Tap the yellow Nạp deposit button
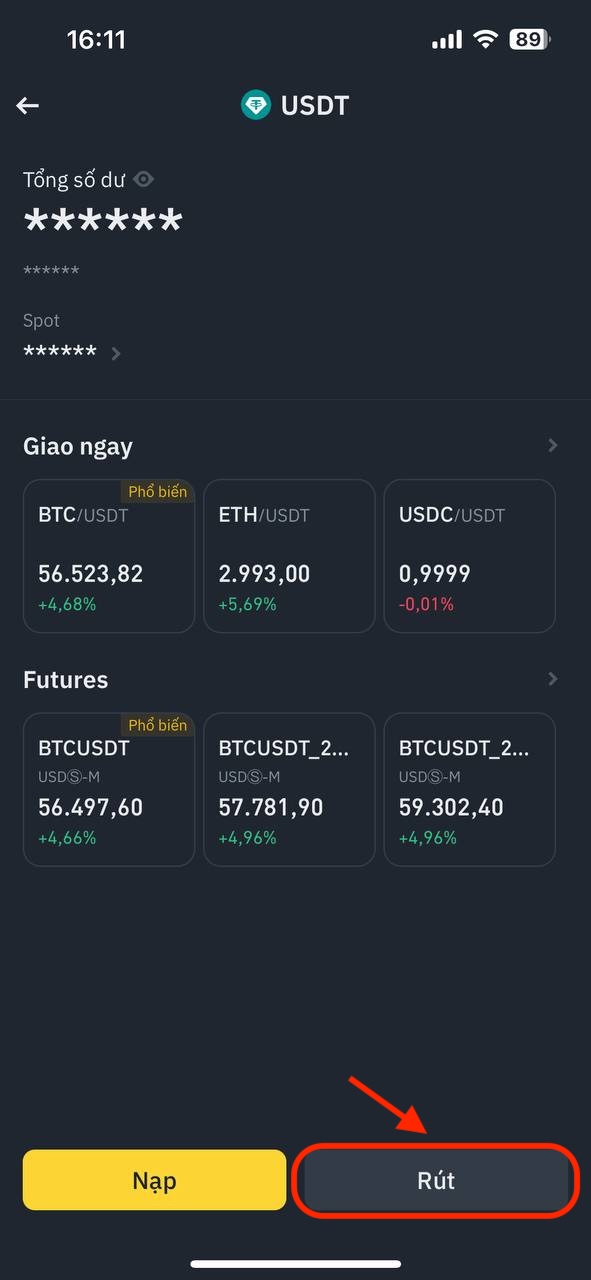The height and width of the screenshot is (1280, 591). 154,1180
